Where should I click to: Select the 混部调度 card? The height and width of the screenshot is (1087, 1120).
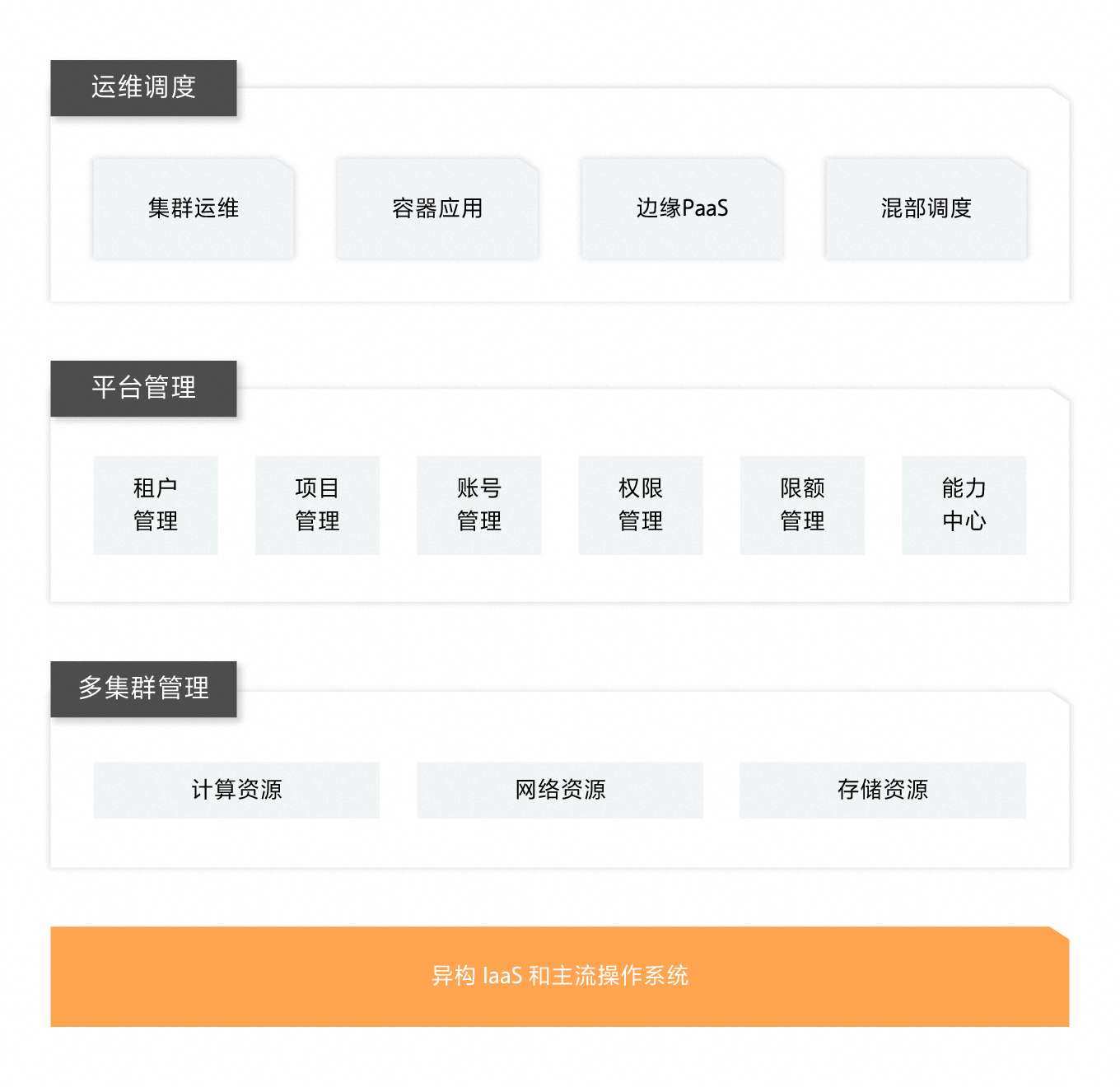coord(926,208)
